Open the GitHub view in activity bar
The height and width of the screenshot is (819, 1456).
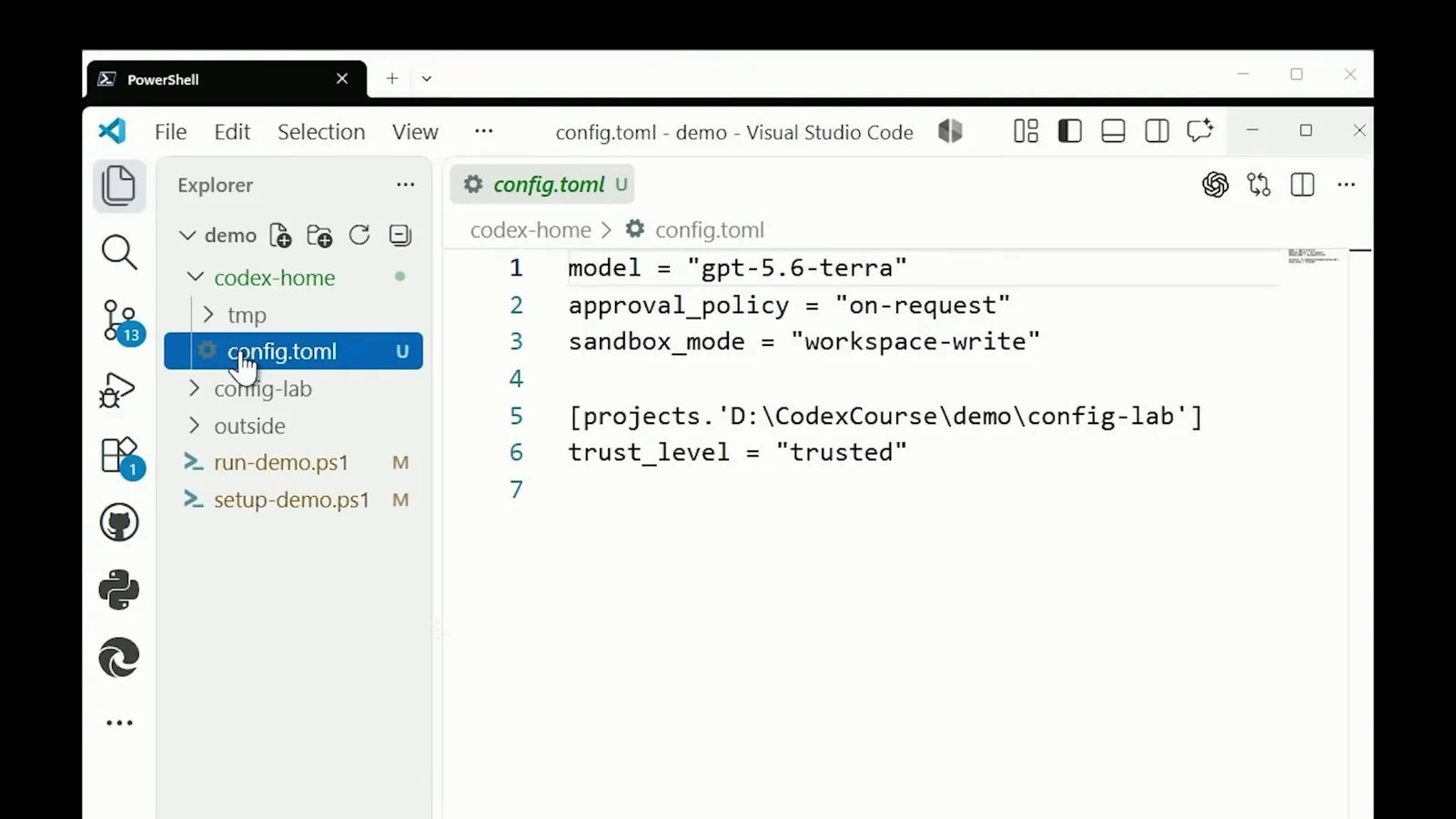[x=119, y=523]
